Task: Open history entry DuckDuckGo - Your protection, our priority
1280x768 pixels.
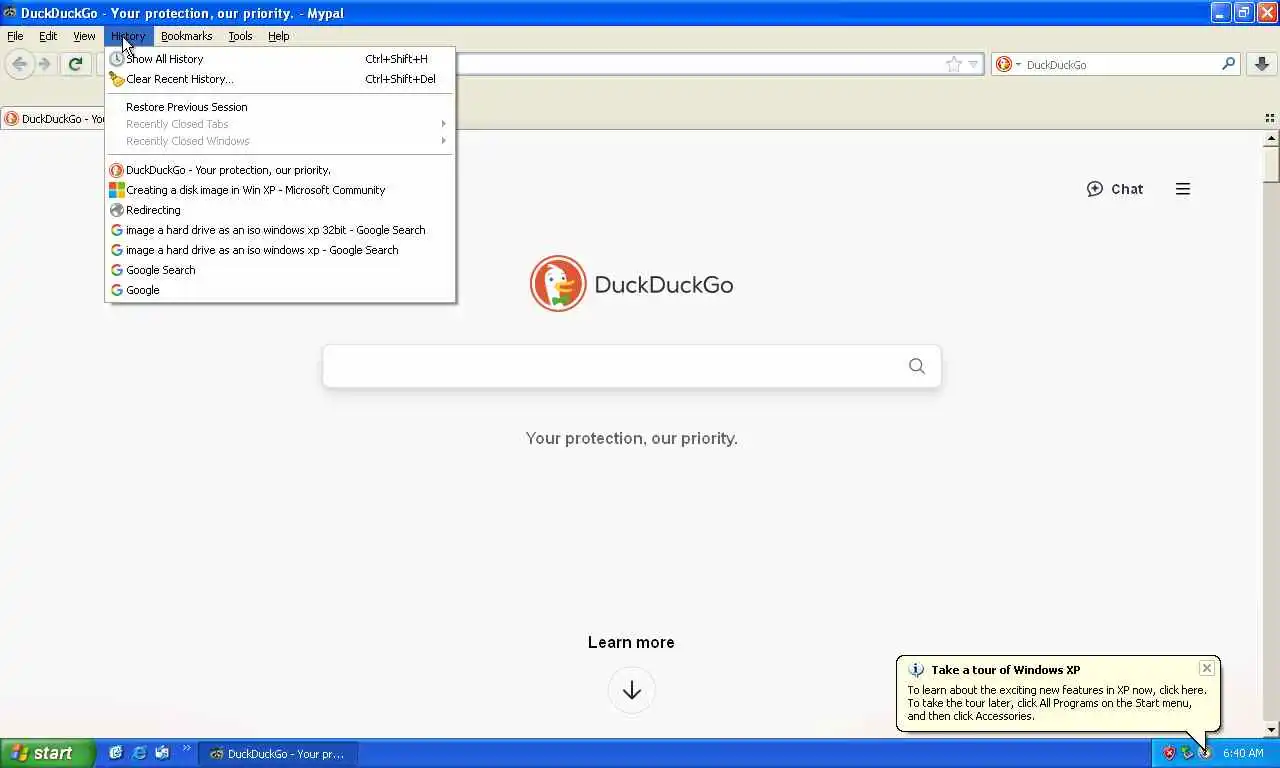Action: pyautogui.click(x=280, y=170)
